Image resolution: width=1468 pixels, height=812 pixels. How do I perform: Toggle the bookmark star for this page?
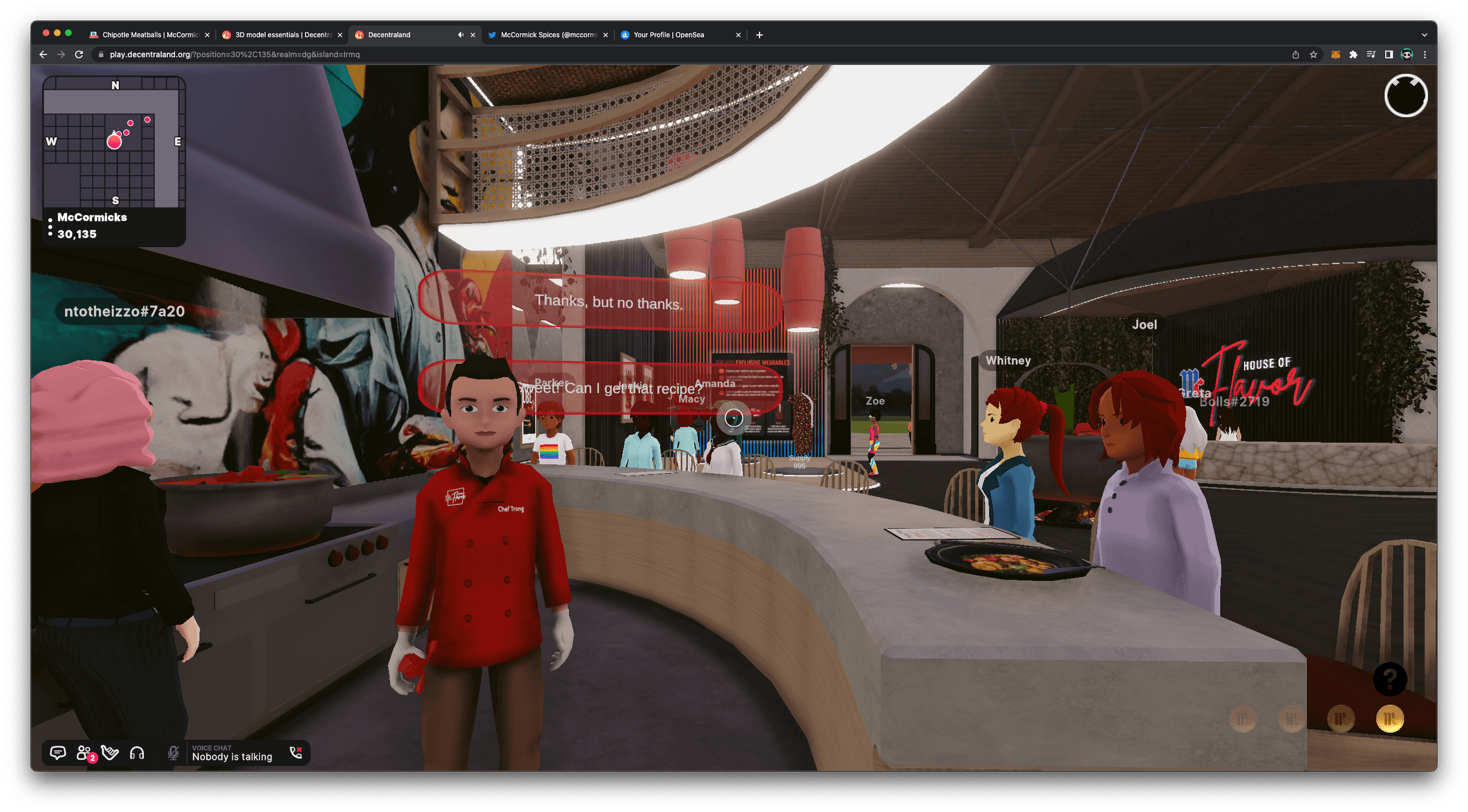(x=1314, y=54)
